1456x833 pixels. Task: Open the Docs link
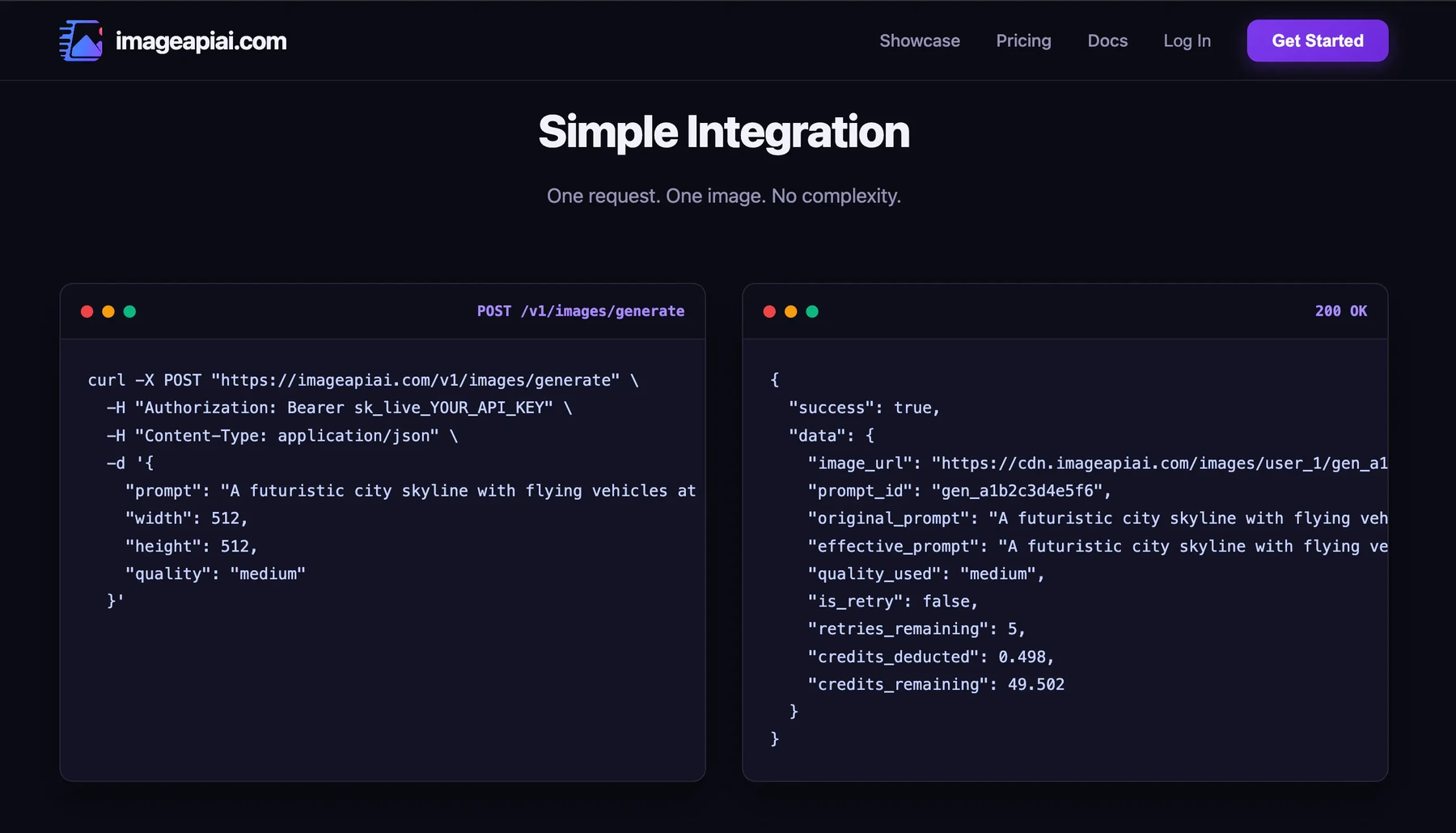click(1107, 40)
